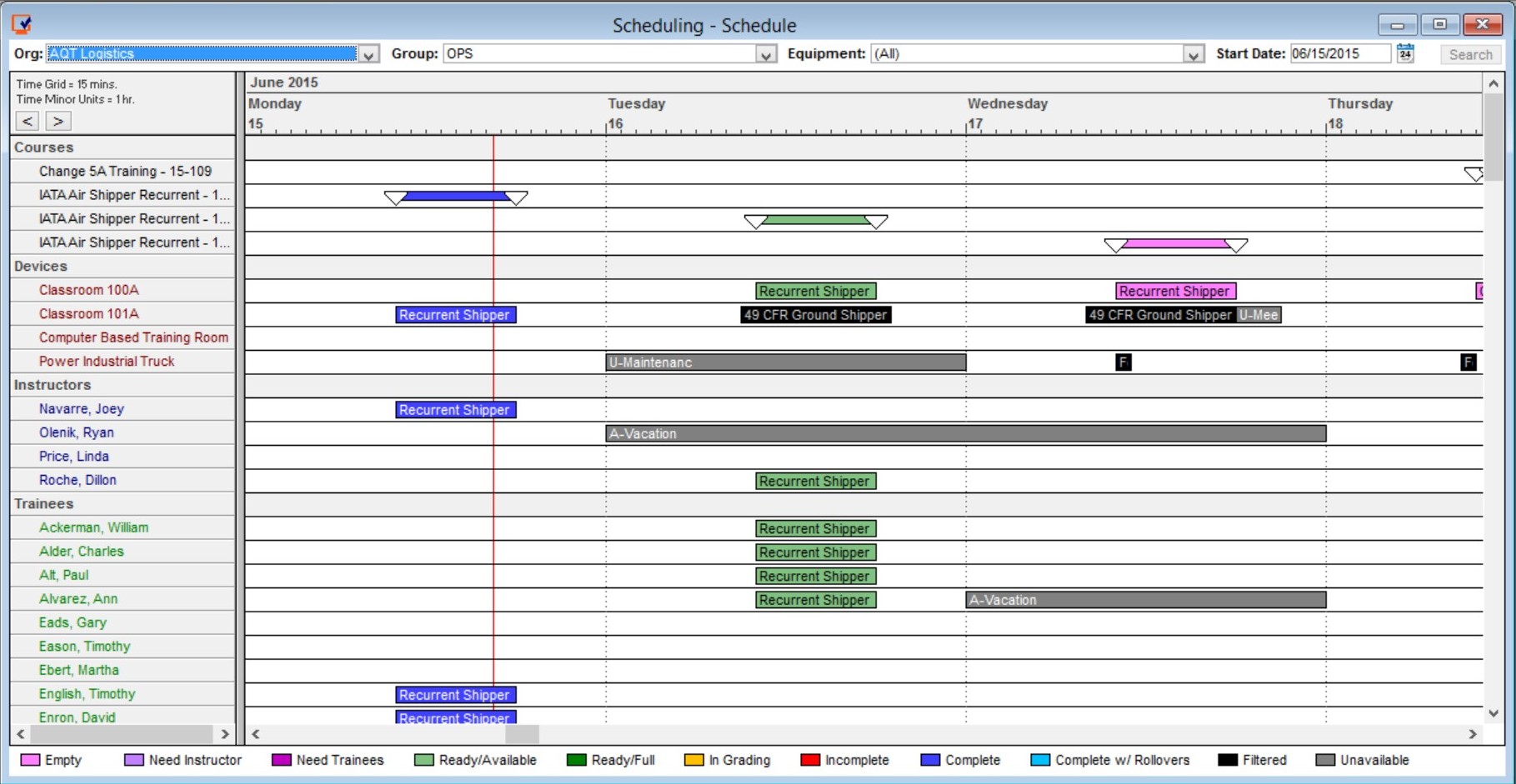Click the Scheduling application icon in the title bar
Viewport: 1516px width, 784px height.
pos(23,22)
